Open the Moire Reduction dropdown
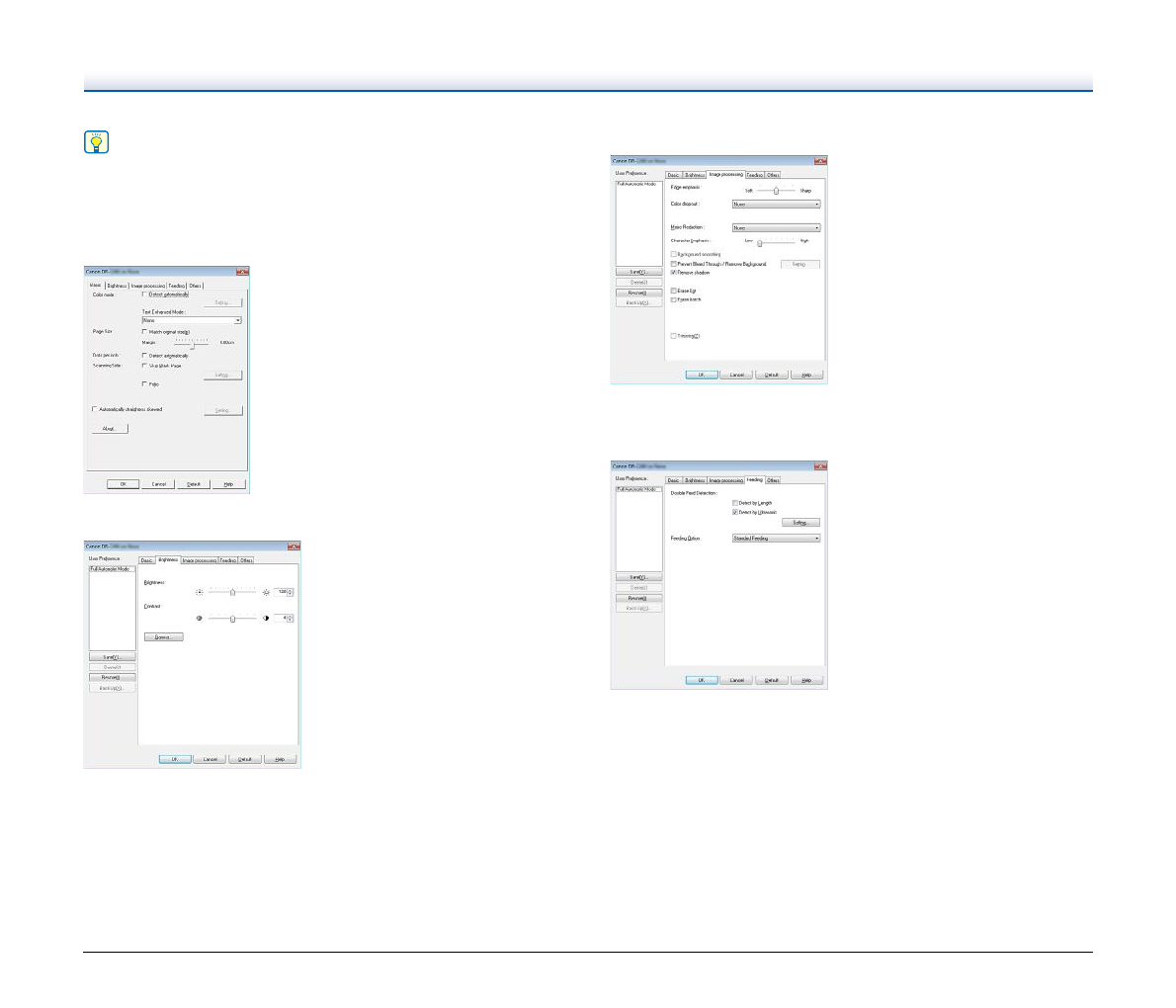1176x1008 pixels. (776, 227)
